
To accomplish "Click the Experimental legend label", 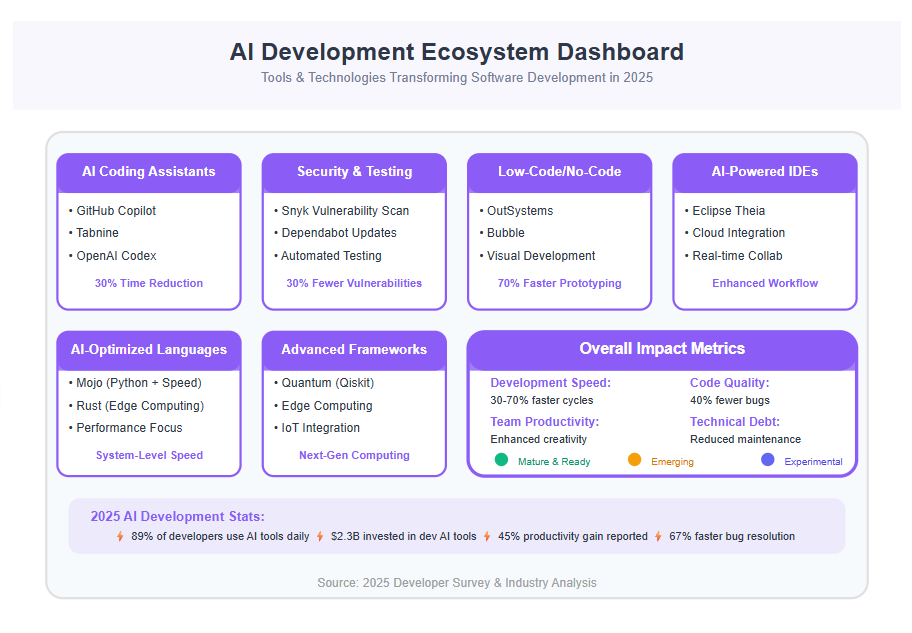I will (x=813, y=461).
